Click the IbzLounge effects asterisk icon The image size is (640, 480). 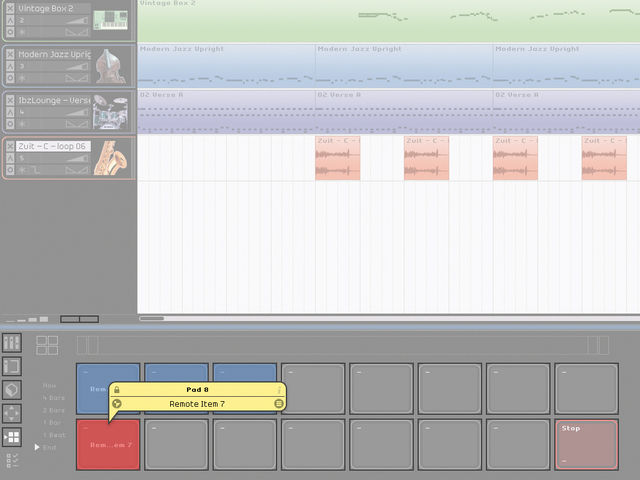tap(22, 124)
